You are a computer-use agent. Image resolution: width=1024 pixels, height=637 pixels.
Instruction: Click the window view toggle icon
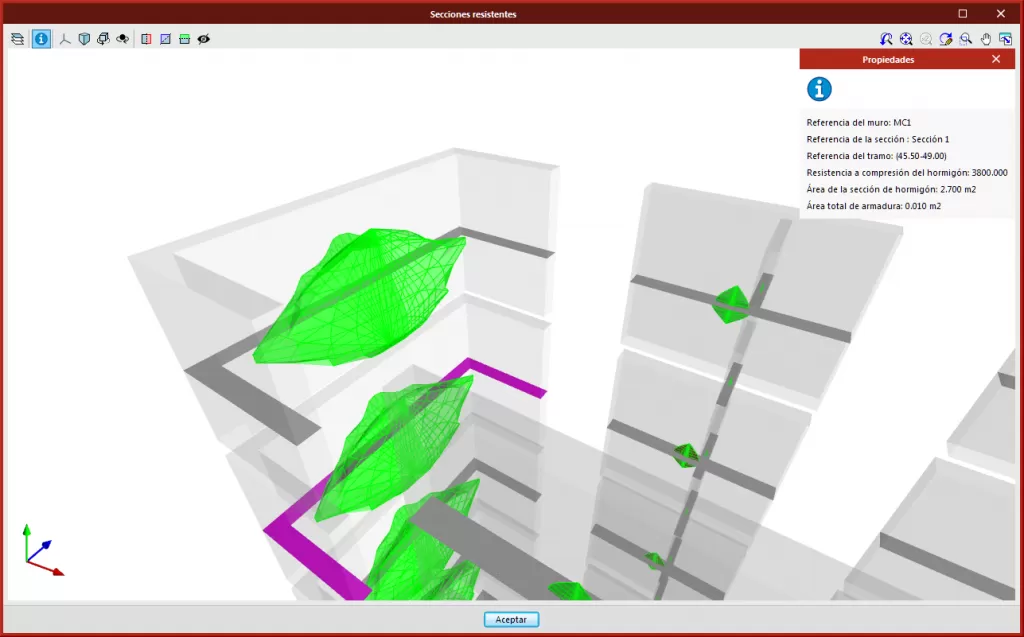[1005, 39]
